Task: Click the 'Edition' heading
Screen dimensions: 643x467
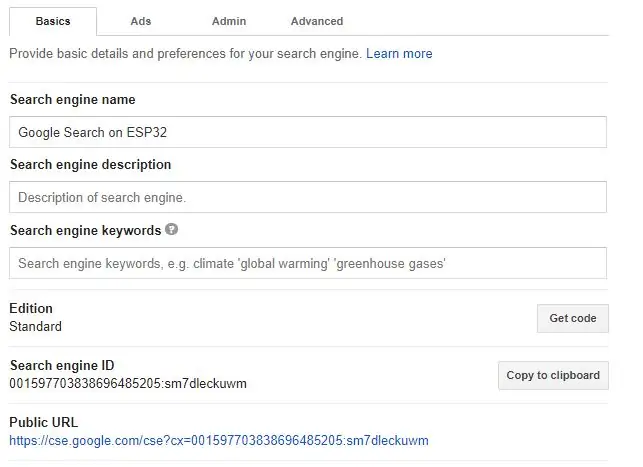Action: (x=31, y=308)
